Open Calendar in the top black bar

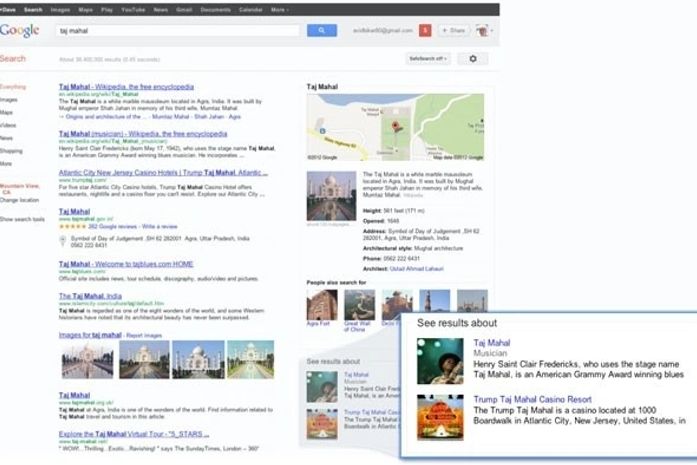coord(250,9)
